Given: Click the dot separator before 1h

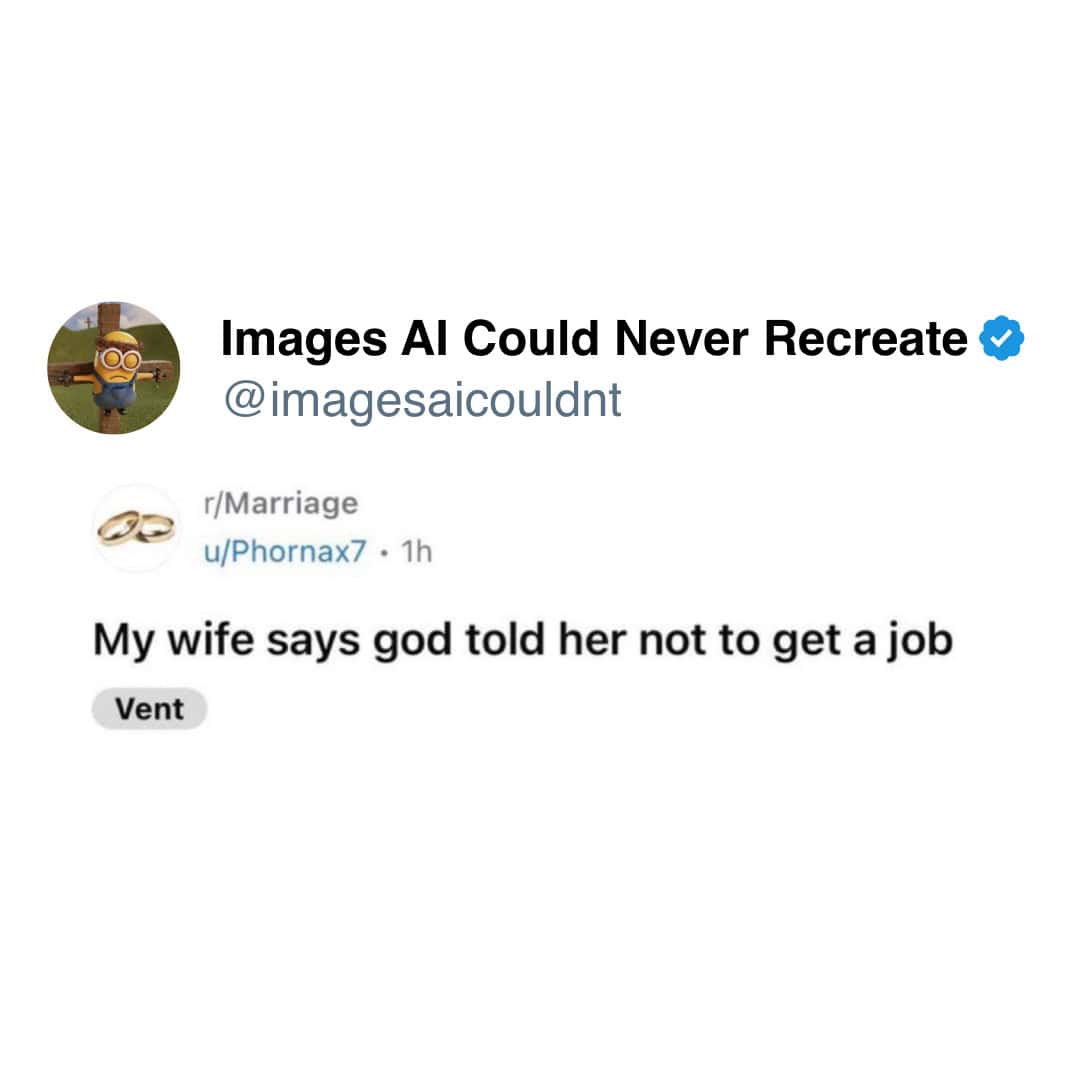Looking at the screenshot, I should pos(384,552).
